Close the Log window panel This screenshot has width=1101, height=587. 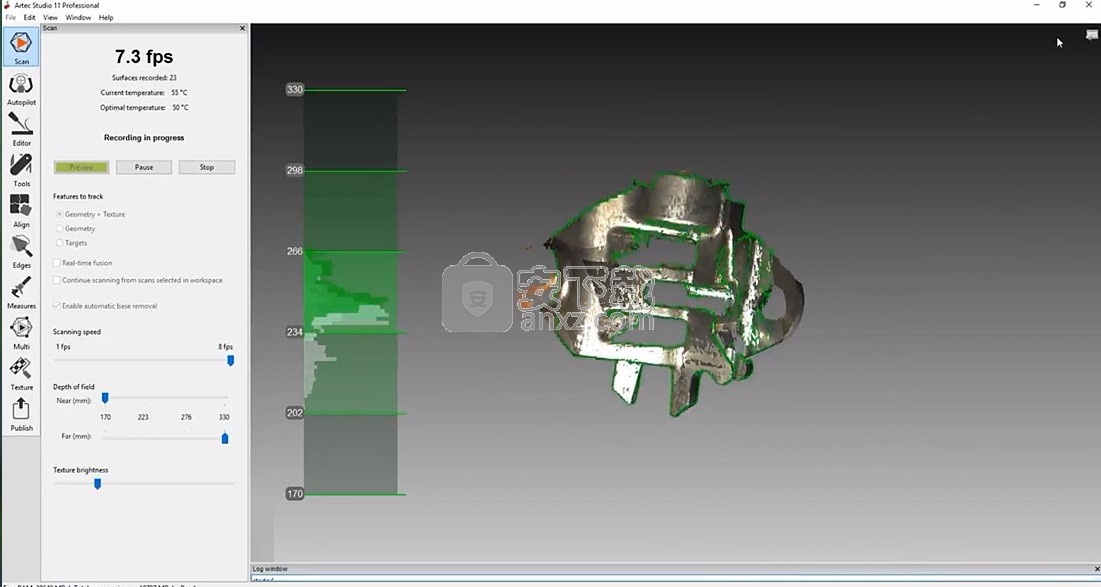coord(1097,569)
